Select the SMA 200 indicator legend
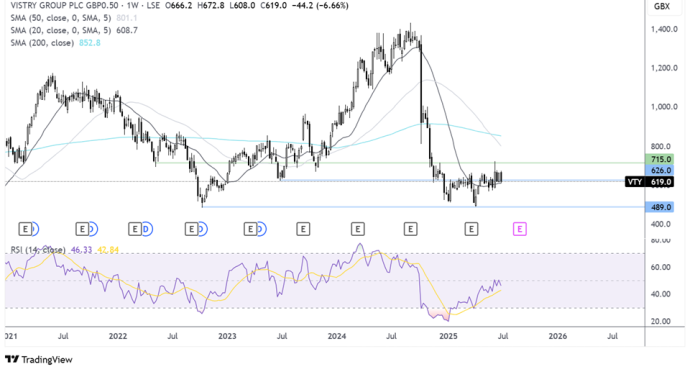 click(55, 43)
